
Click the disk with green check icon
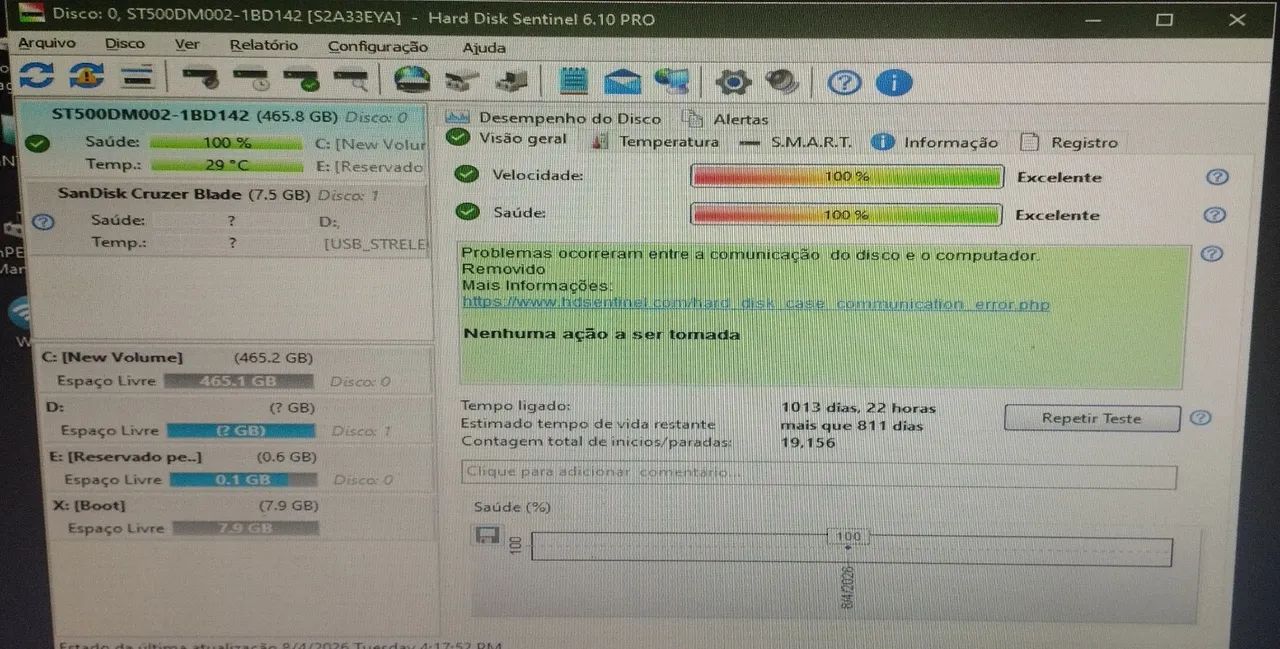pyautogui.click(x=301, y=78)
